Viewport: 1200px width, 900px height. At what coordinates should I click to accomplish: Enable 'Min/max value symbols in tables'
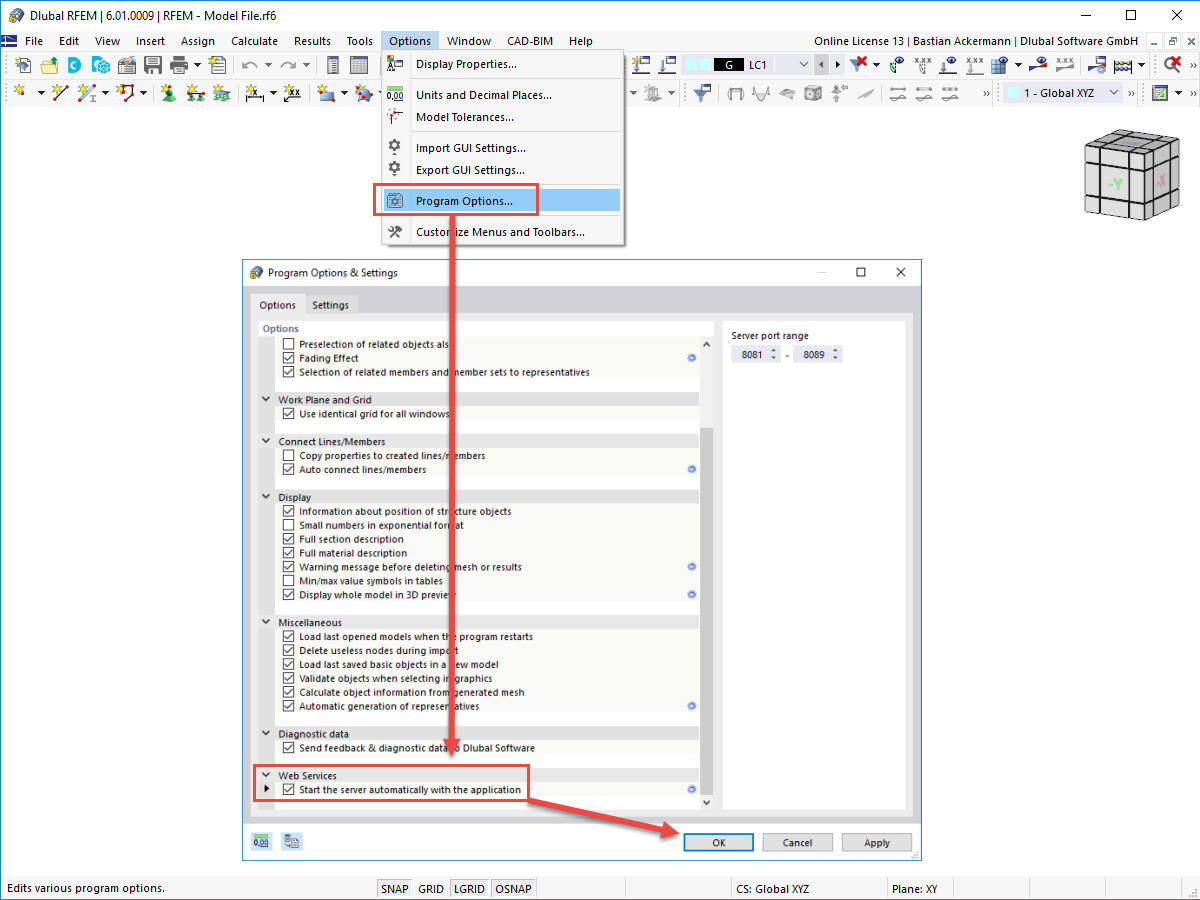click(x=289, y=579)
